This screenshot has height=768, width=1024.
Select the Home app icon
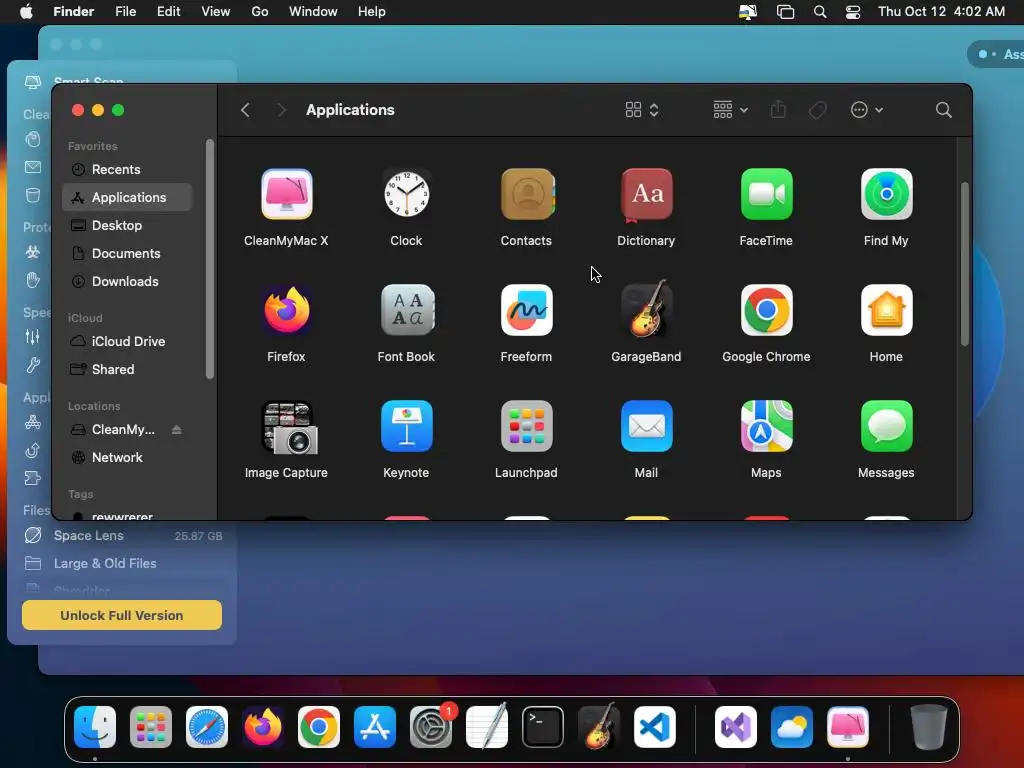(886, 310)
